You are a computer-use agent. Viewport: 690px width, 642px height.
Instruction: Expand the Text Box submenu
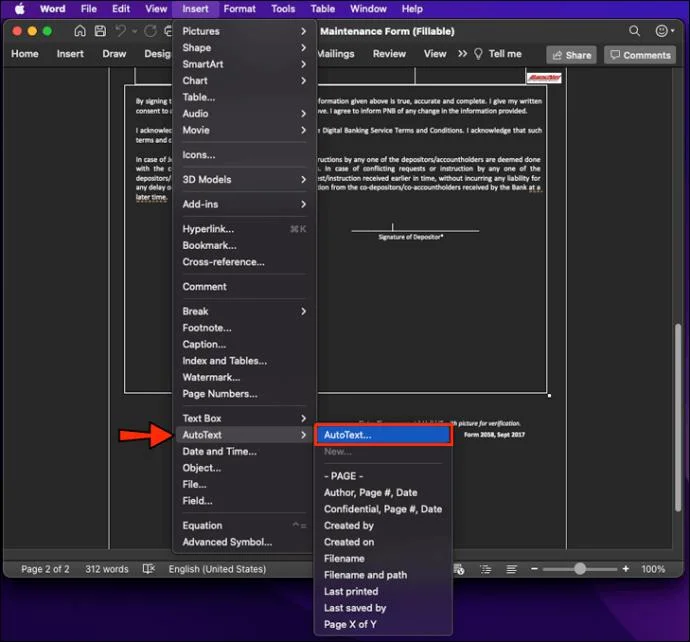coord(244,418)
